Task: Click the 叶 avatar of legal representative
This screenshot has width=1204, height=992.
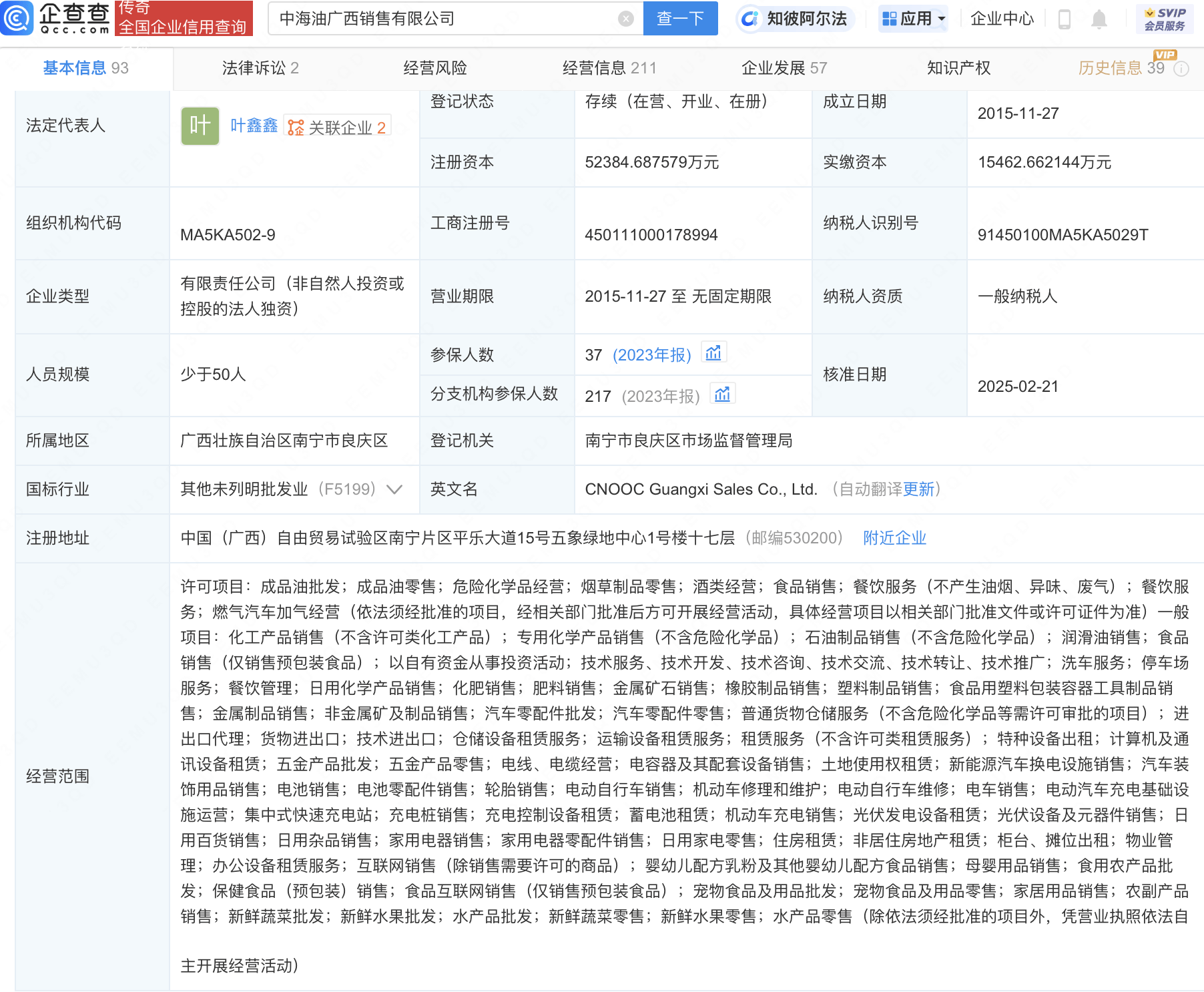Action: click(x=200, y=126)
